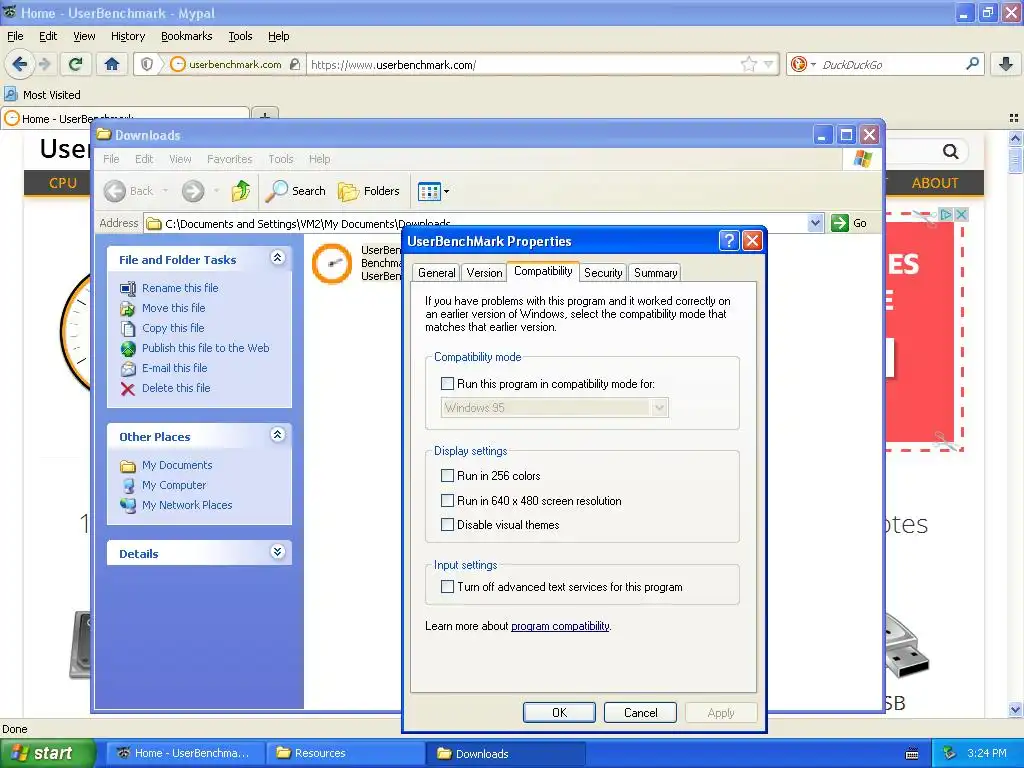Check Turn off advanced text services
The width and height of the screenshot is (1024, 768).
tap(447, 586)
